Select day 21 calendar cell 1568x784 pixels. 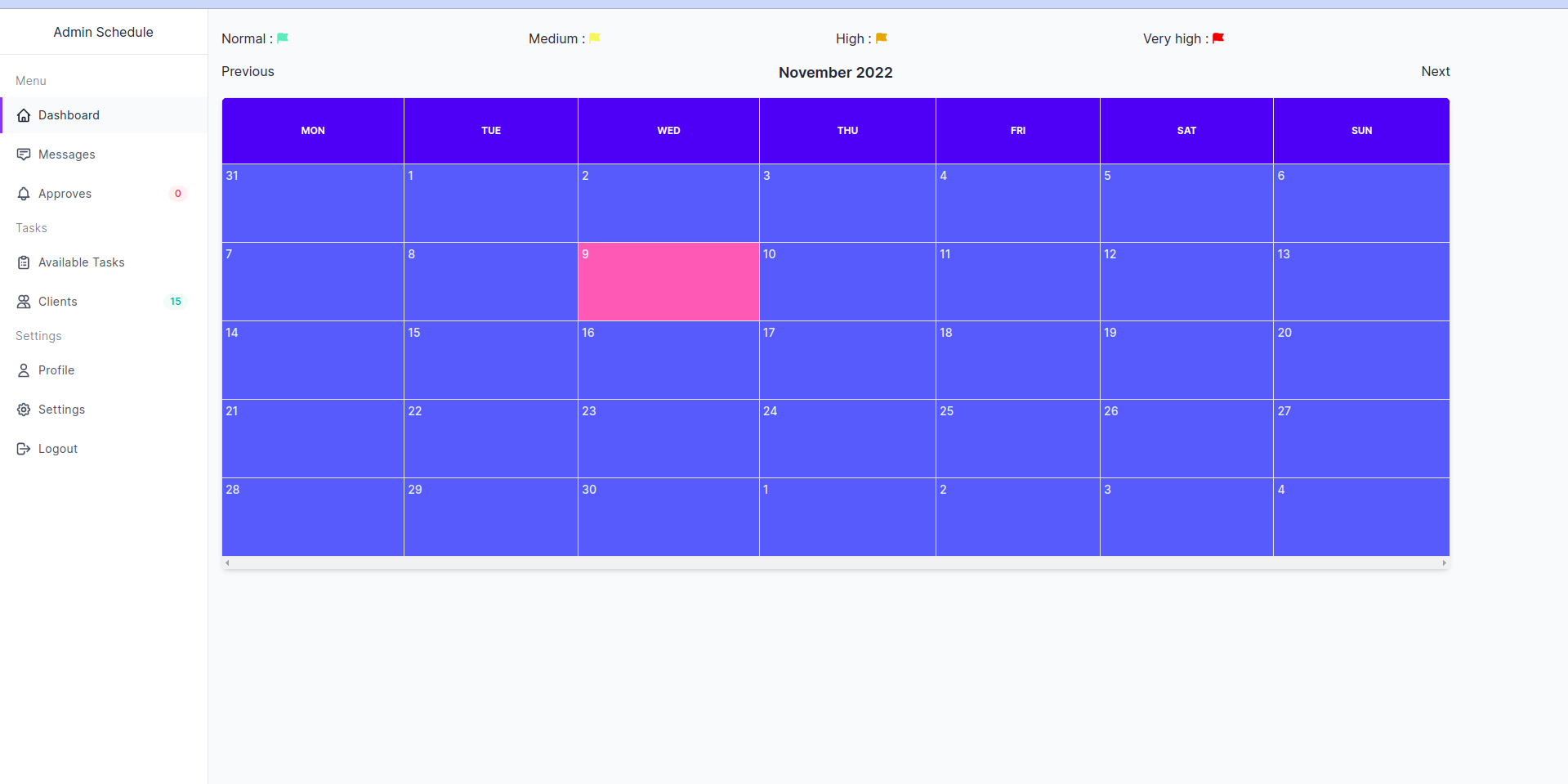tap(313, 438)
